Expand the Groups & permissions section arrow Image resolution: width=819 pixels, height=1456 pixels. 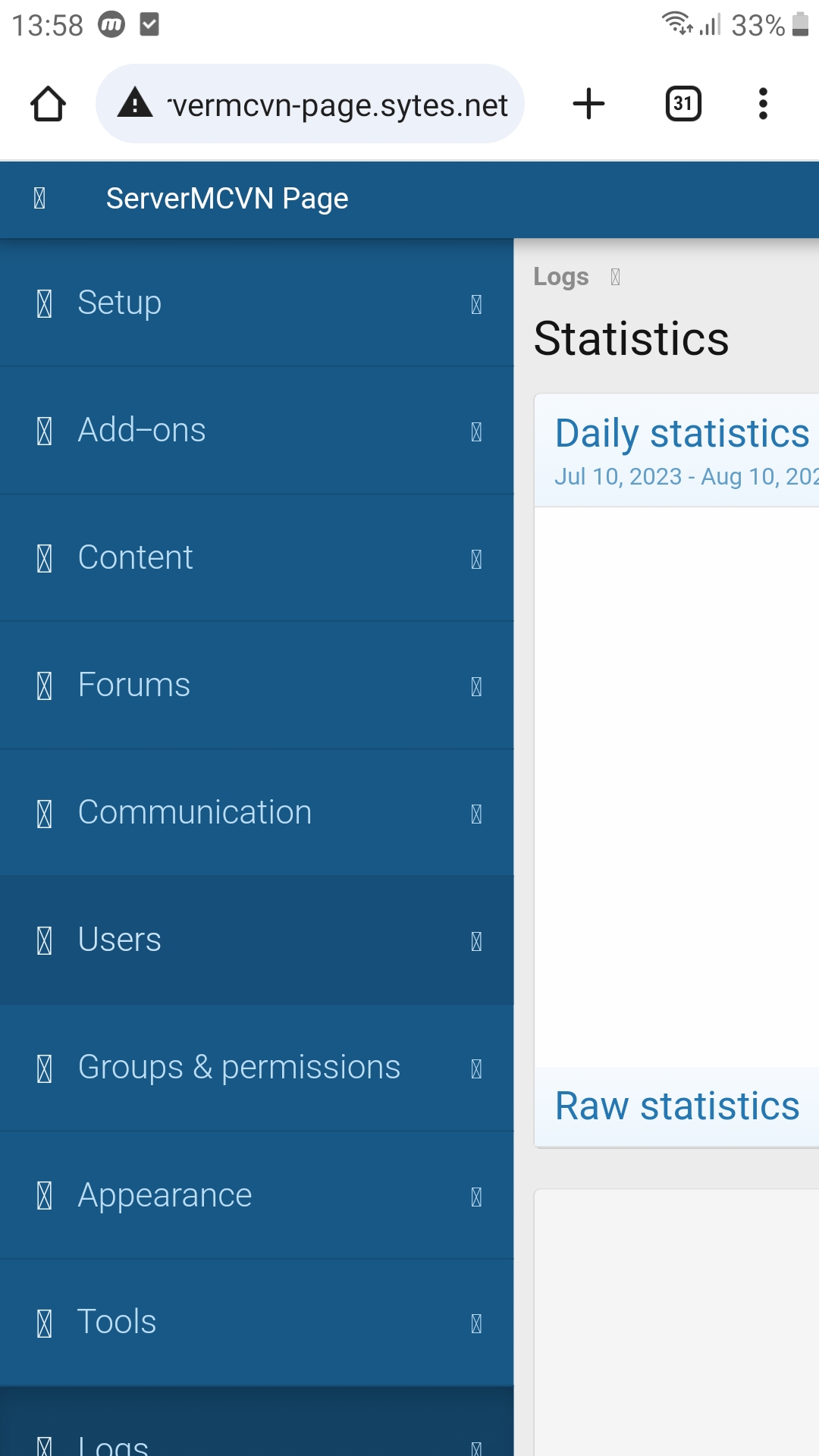476,1068
